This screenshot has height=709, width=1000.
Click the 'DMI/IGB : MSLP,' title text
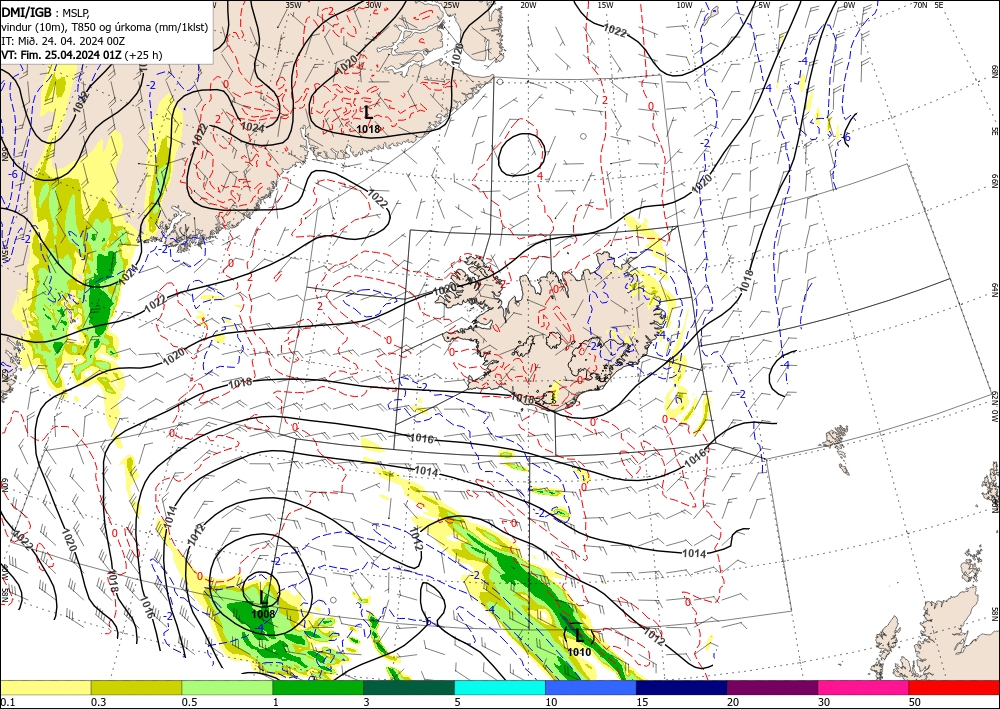click(x=45, y=11)
